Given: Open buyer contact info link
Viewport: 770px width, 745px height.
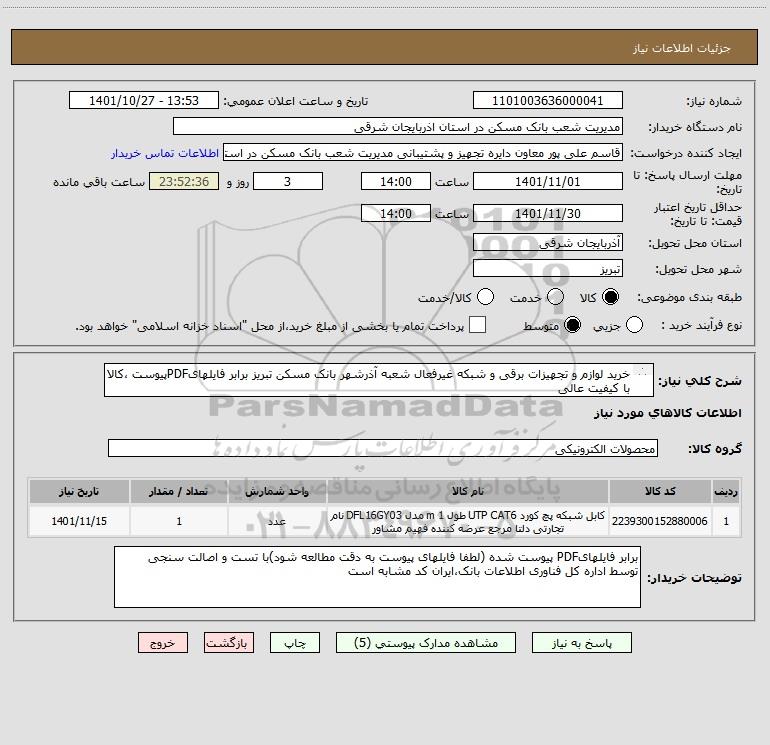Looking at the screenshot, I should click(x=165, y=153).
